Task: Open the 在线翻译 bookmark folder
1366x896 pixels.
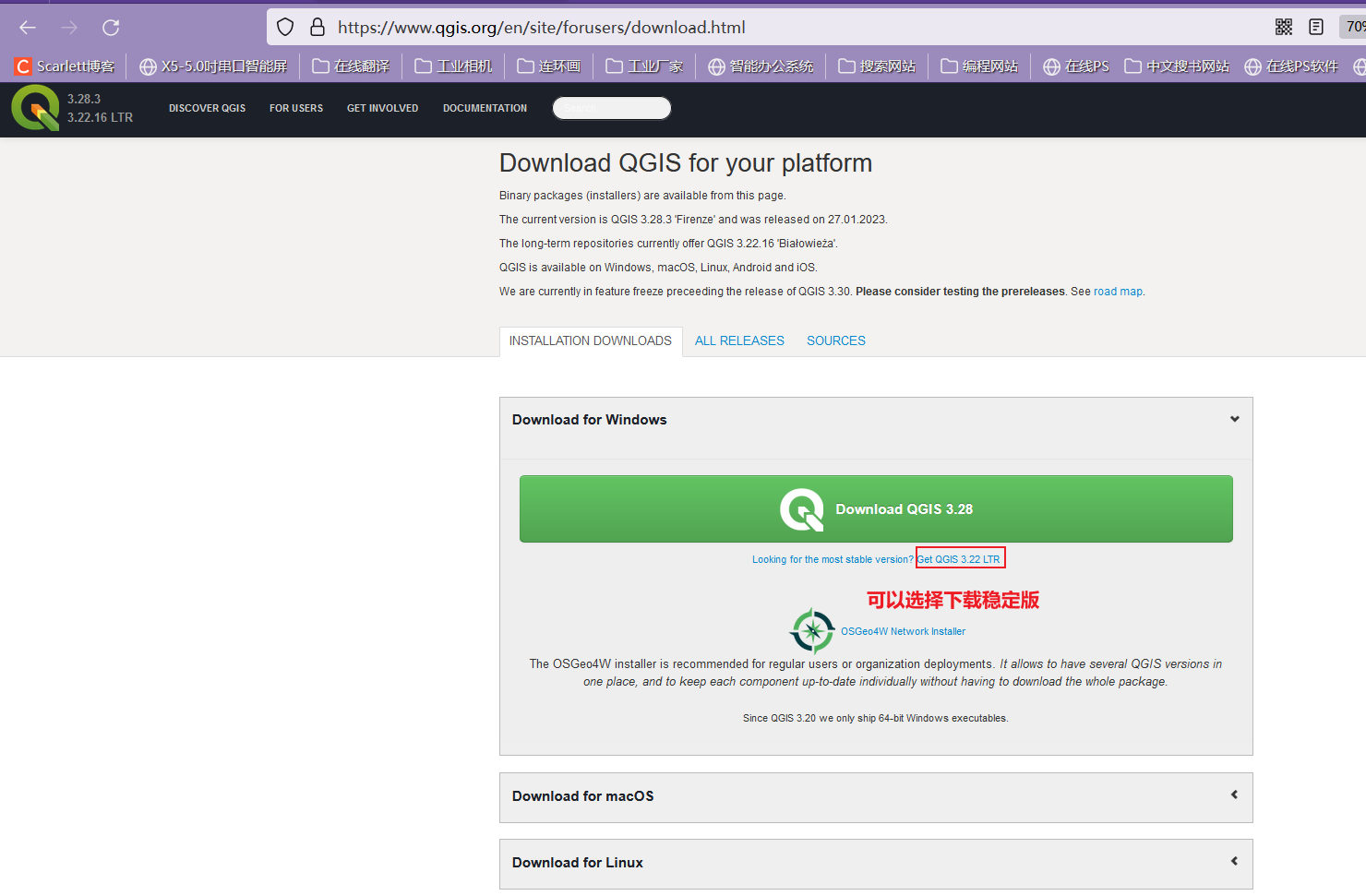Action: [351, 66]
